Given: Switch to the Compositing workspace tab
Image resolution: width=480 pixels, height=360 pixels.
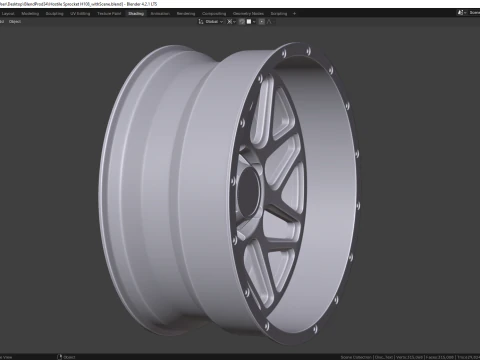Looking at the screenshot, I should click(x=214, y=14).
